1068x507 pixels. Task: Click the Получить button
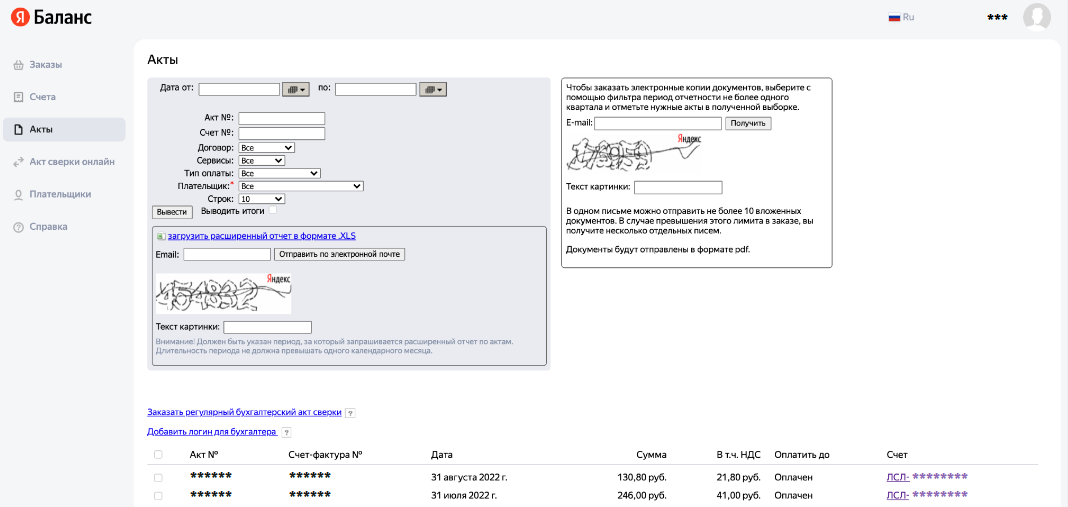click(x=748, y=123)
